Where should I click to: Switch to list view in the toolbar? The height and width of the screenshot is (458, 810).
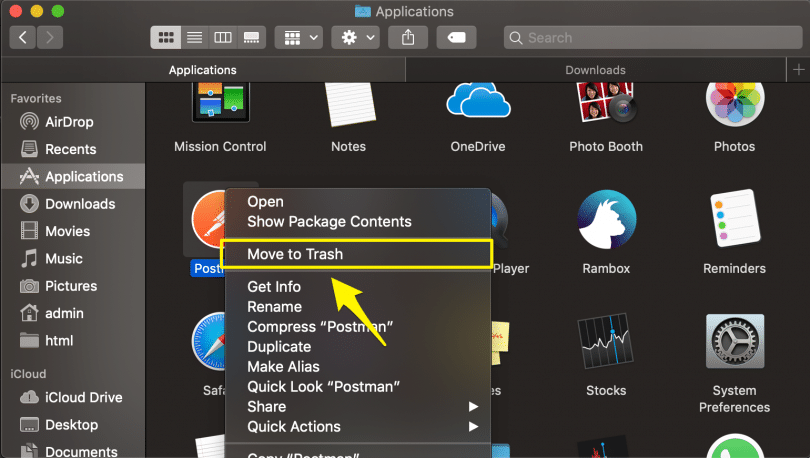click(x=194, y=37)
